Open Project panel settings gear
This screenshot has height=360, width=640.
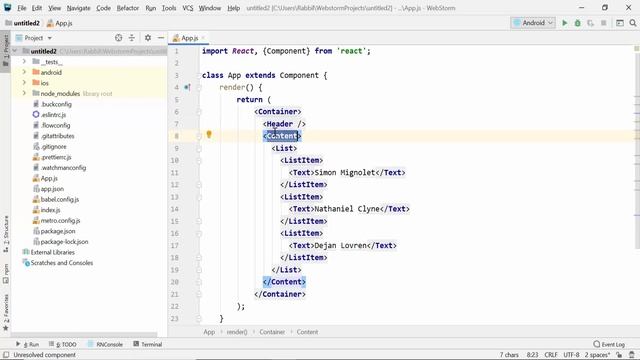coord(148,38)
